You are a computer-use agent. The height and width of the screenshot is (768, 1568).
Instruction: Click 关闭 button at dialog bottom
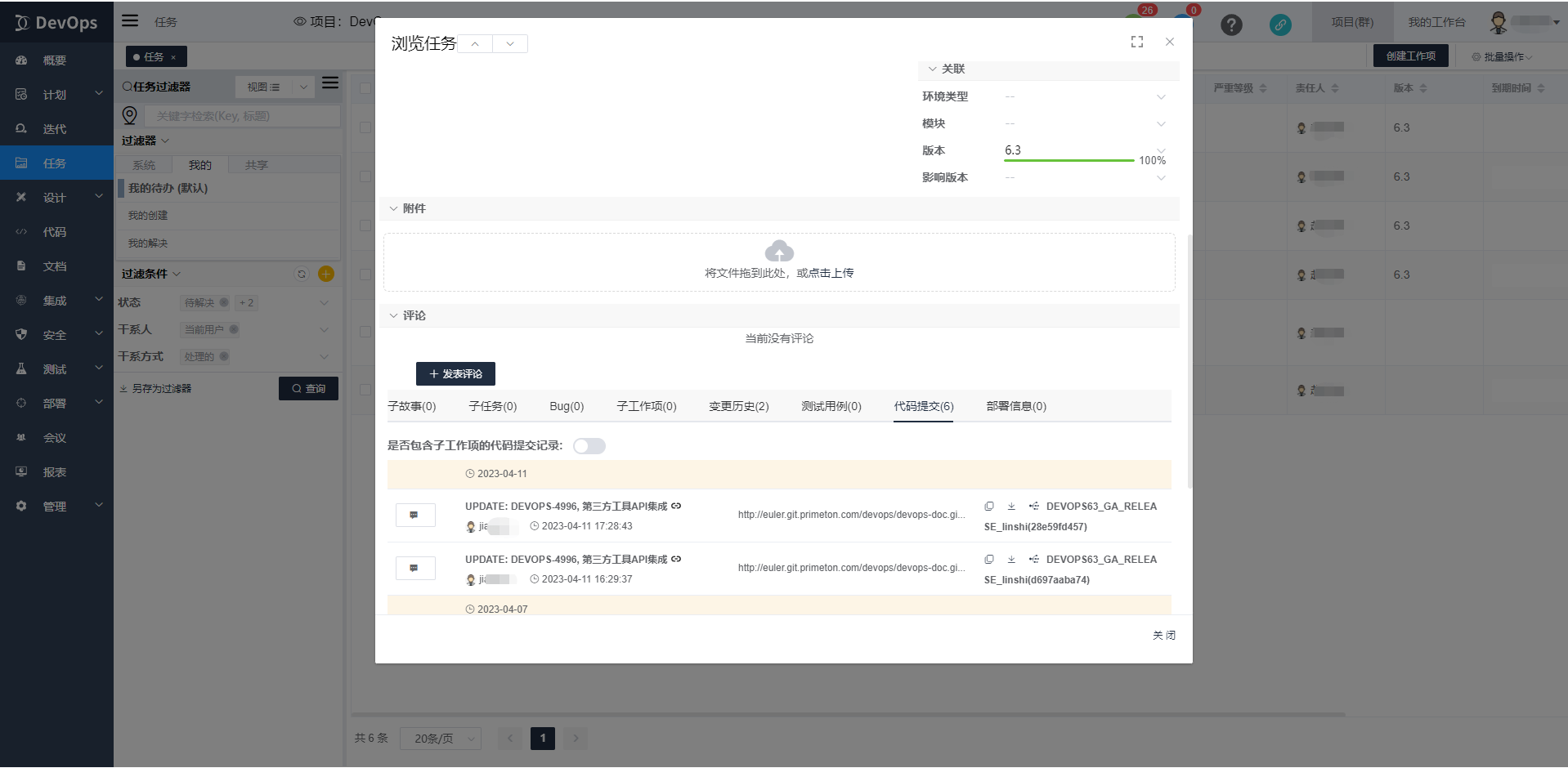pos(1163,636)
